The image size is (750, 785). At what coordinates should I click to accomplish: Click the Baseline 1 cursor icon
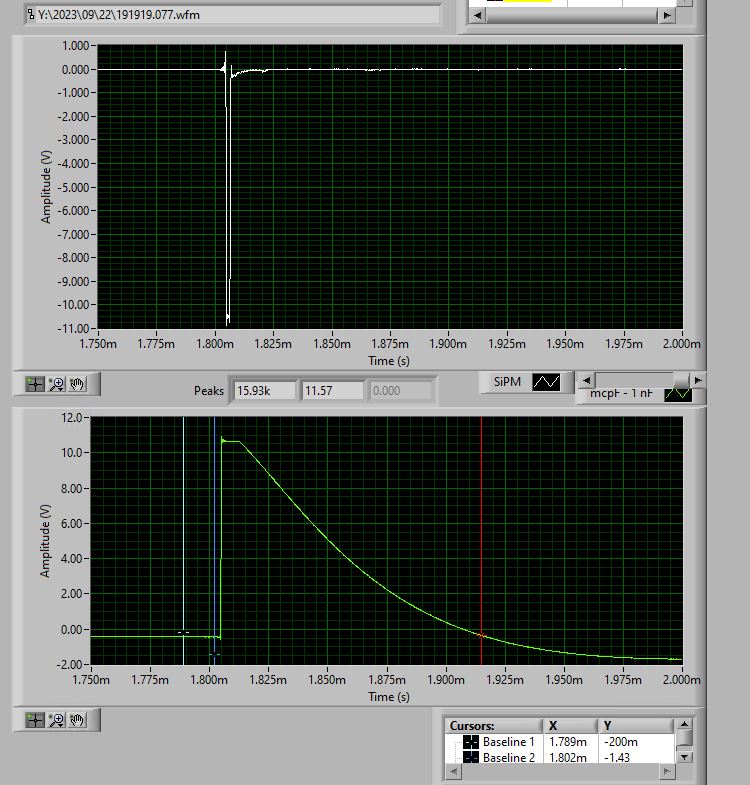pos(471,741)
